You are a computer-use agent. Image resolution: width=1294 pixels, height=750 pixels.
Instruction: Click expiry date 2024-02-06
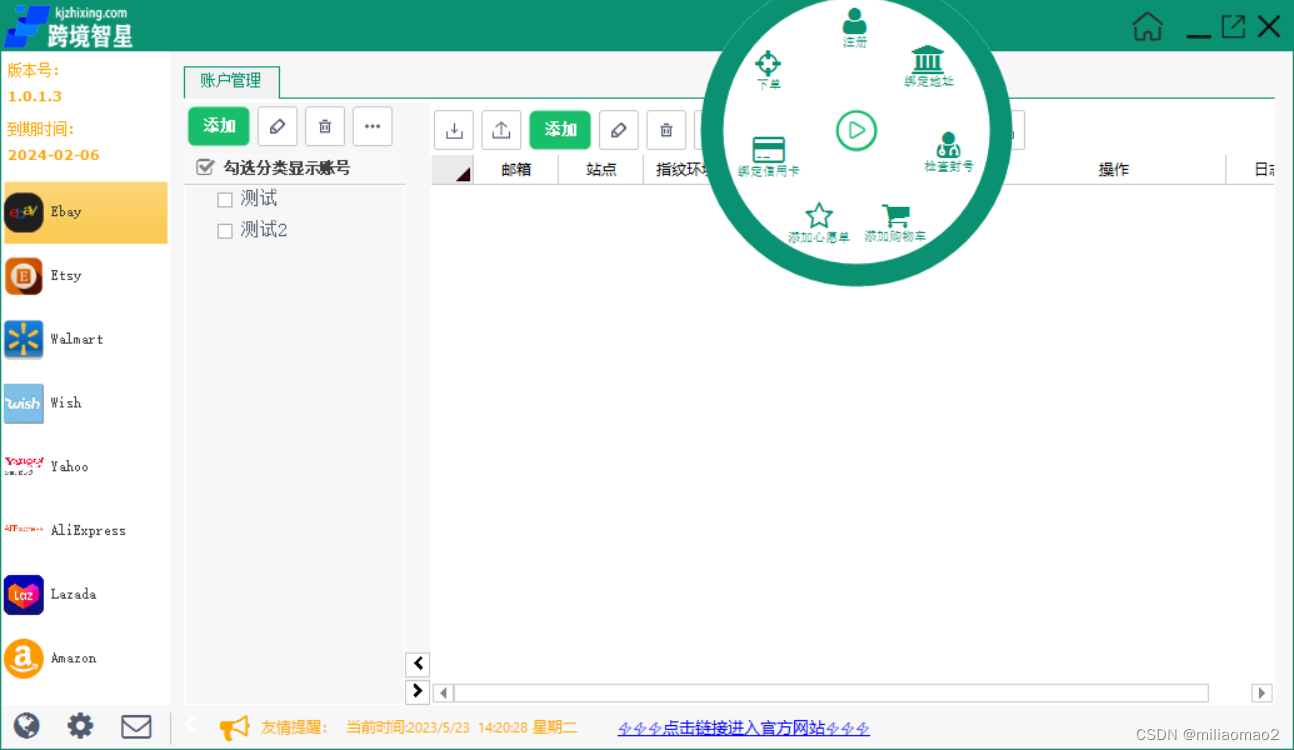pyautogui.click(x=54, y=155)
